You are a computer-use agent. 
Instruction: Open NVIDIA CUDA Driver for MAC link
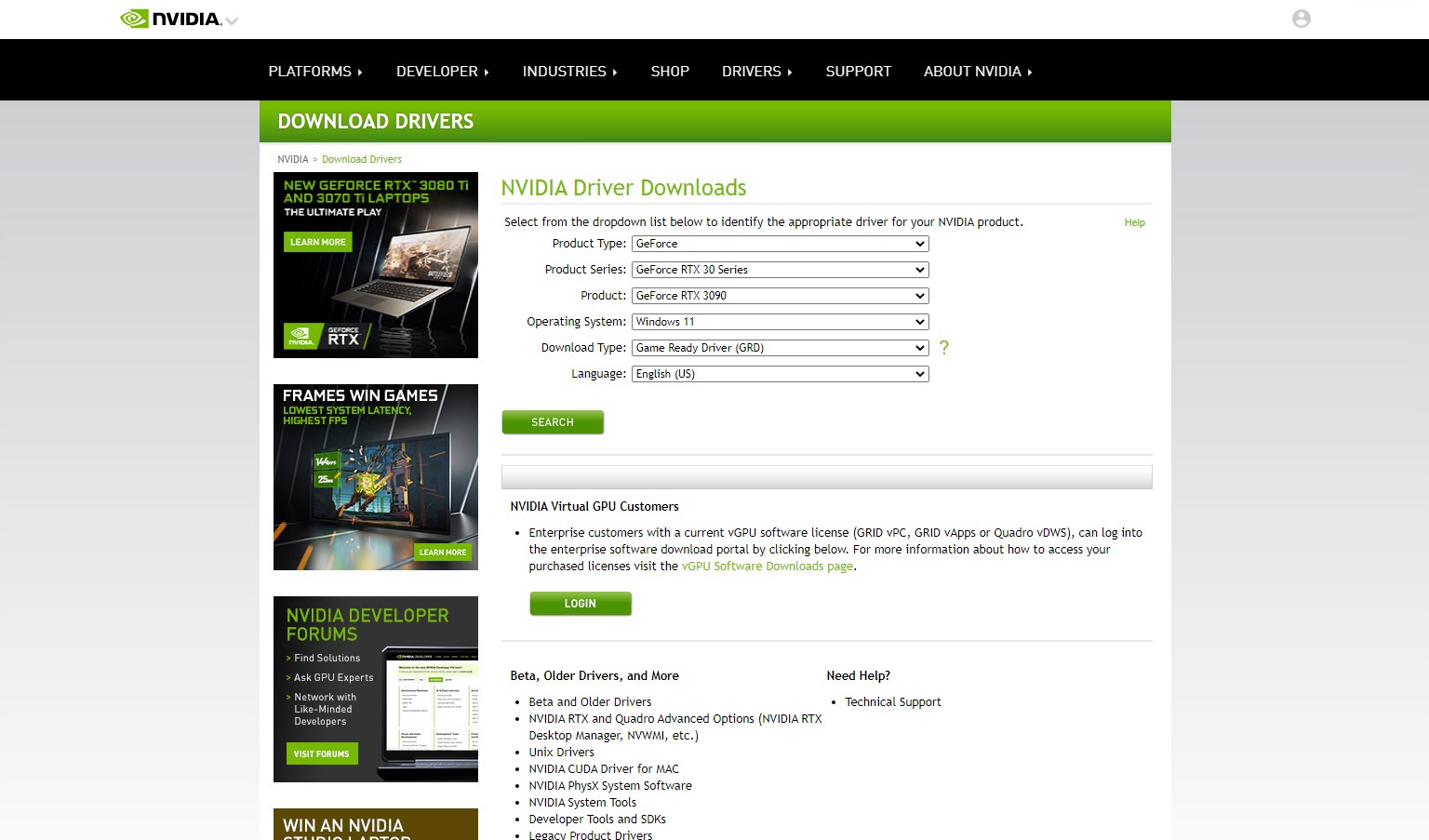click(604, 769)
